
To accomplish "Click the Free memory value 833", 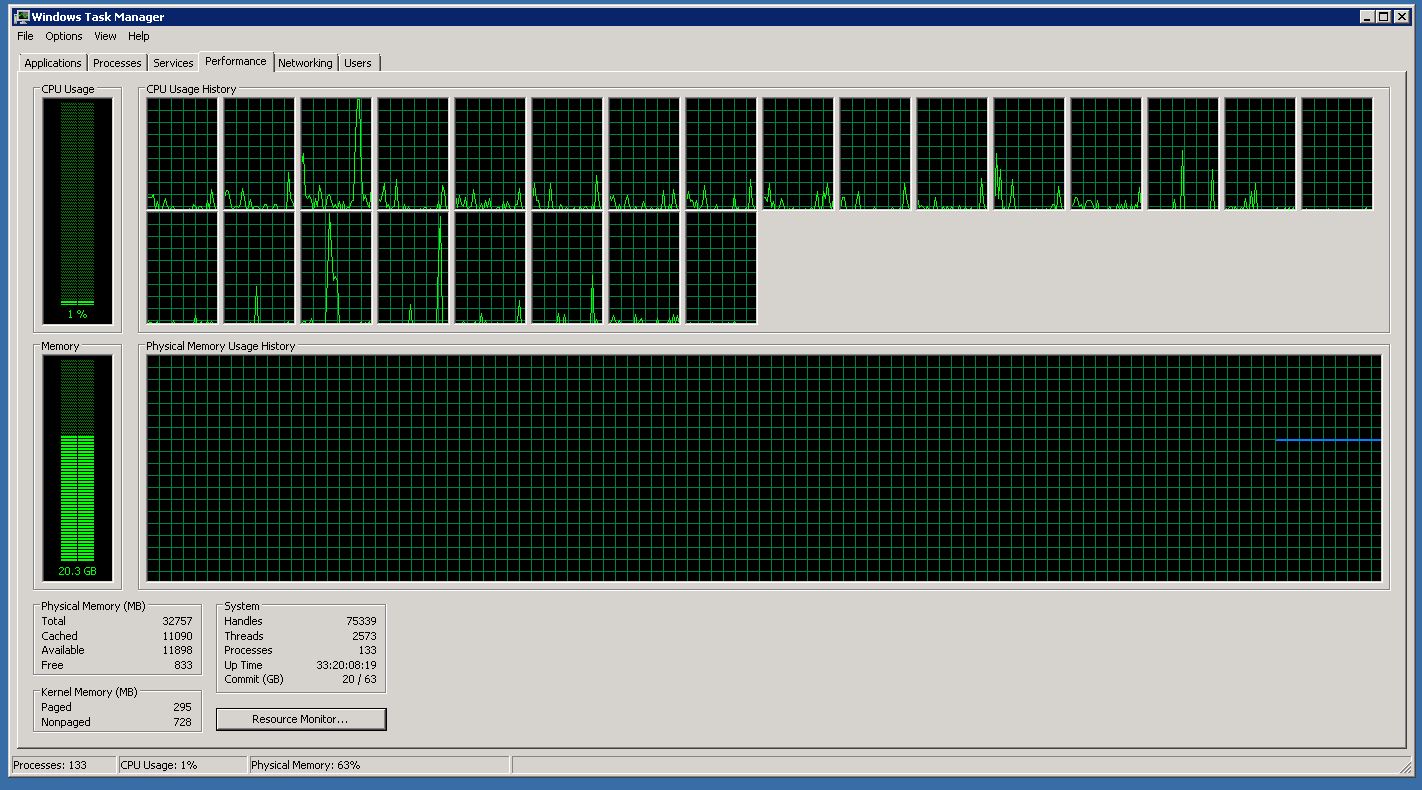I will coord(183,665).
